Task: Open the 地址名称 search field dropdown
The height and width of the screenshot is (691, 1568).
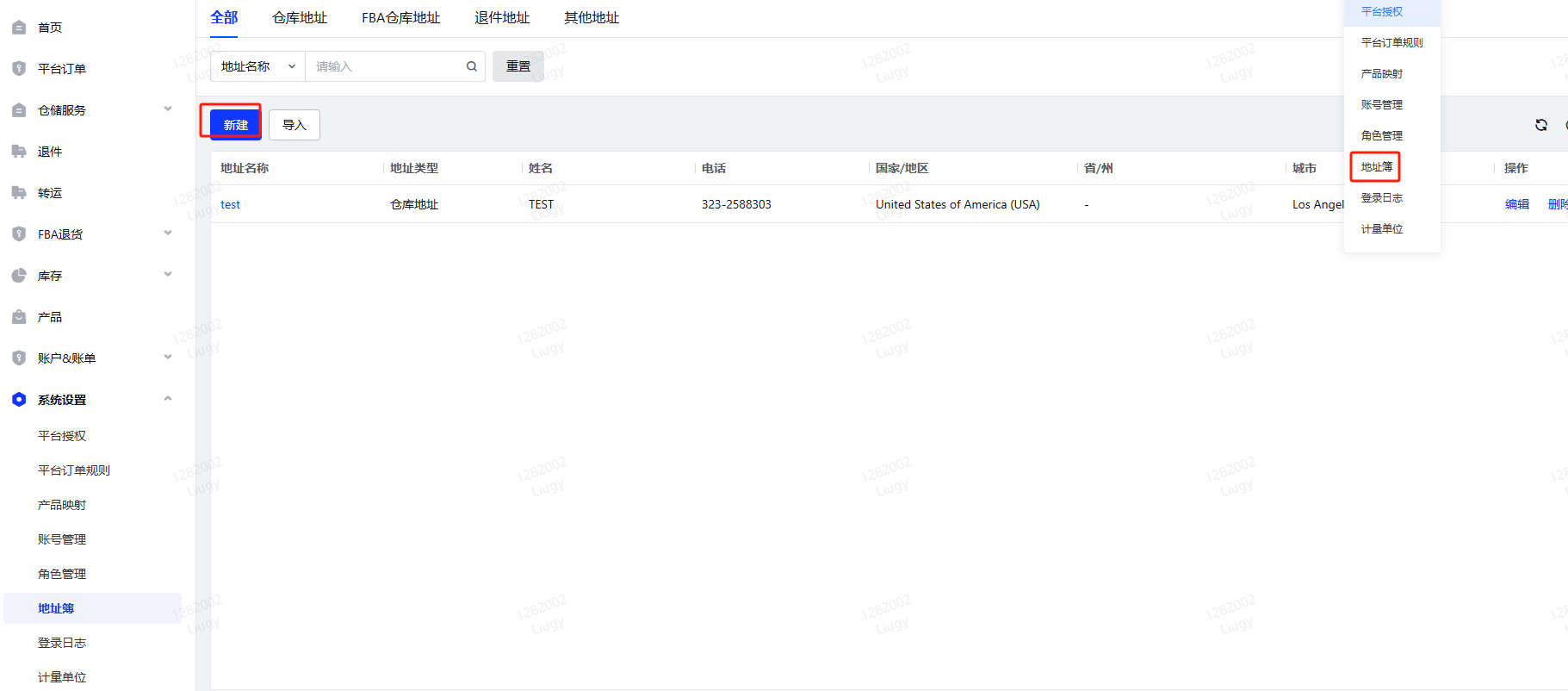Action: [258, 66]
